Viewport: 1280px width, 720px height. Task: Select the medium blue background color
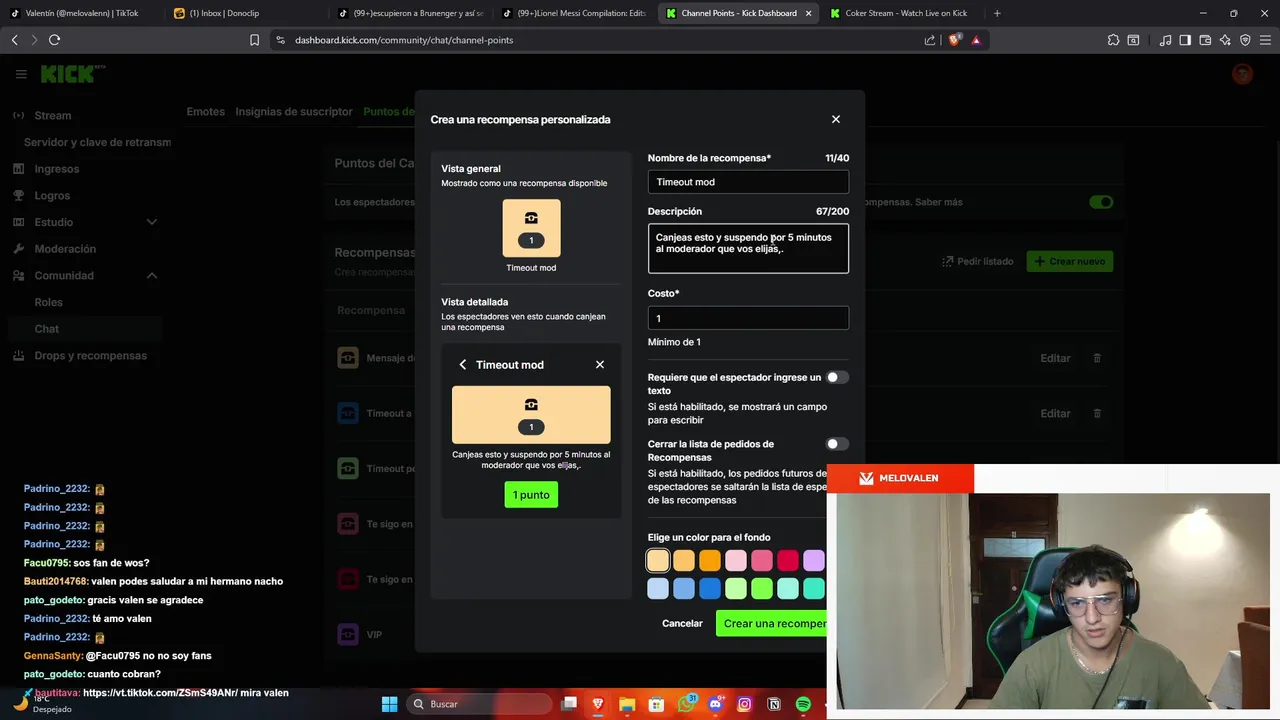click(x=684, y=589)
